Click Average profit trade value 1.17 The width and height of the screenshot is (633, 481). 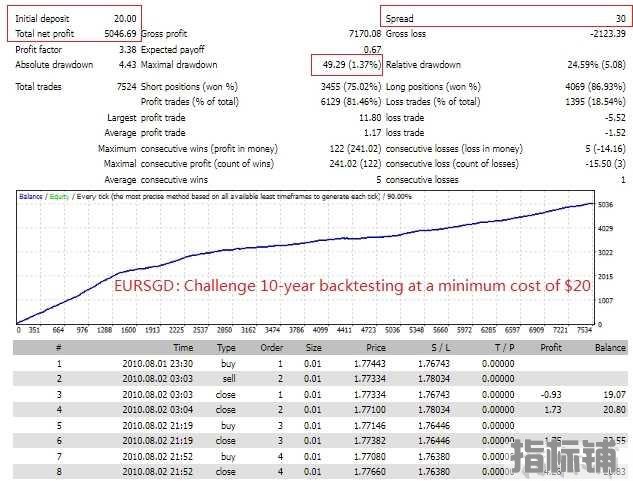372,133
